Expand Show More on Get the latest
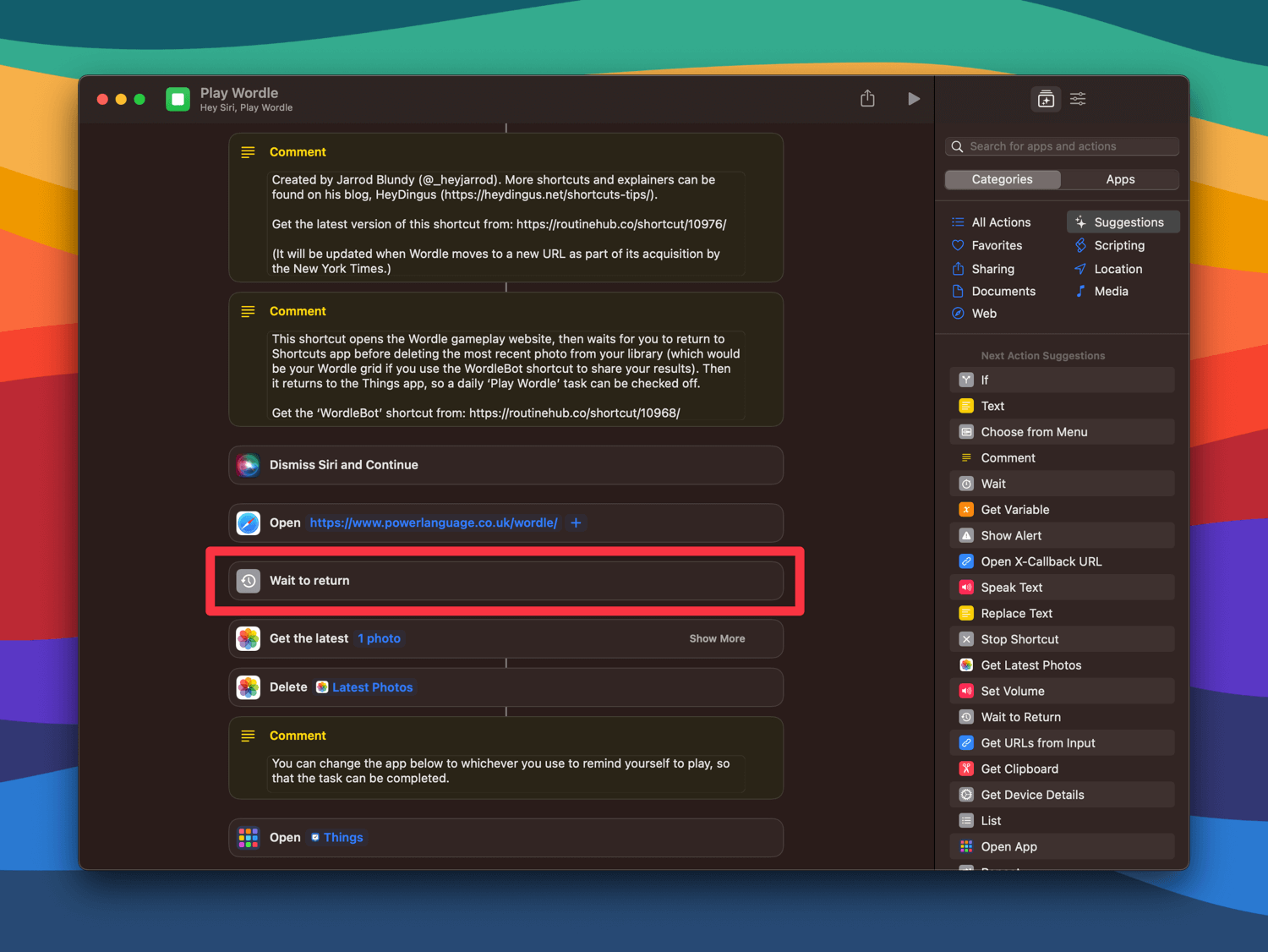1268x952 pixels. (717, 638)
